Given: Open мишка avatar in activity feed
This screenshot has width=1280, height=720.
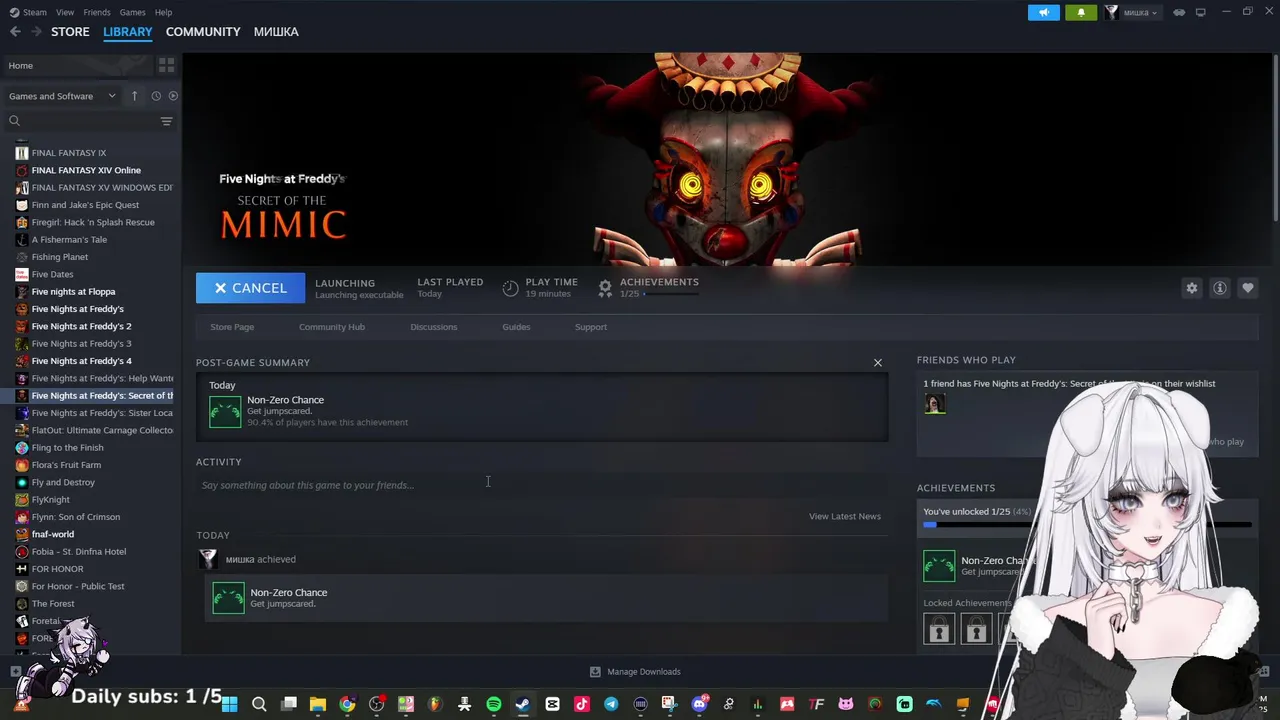Looking at the screenshot, I should 208,559.
